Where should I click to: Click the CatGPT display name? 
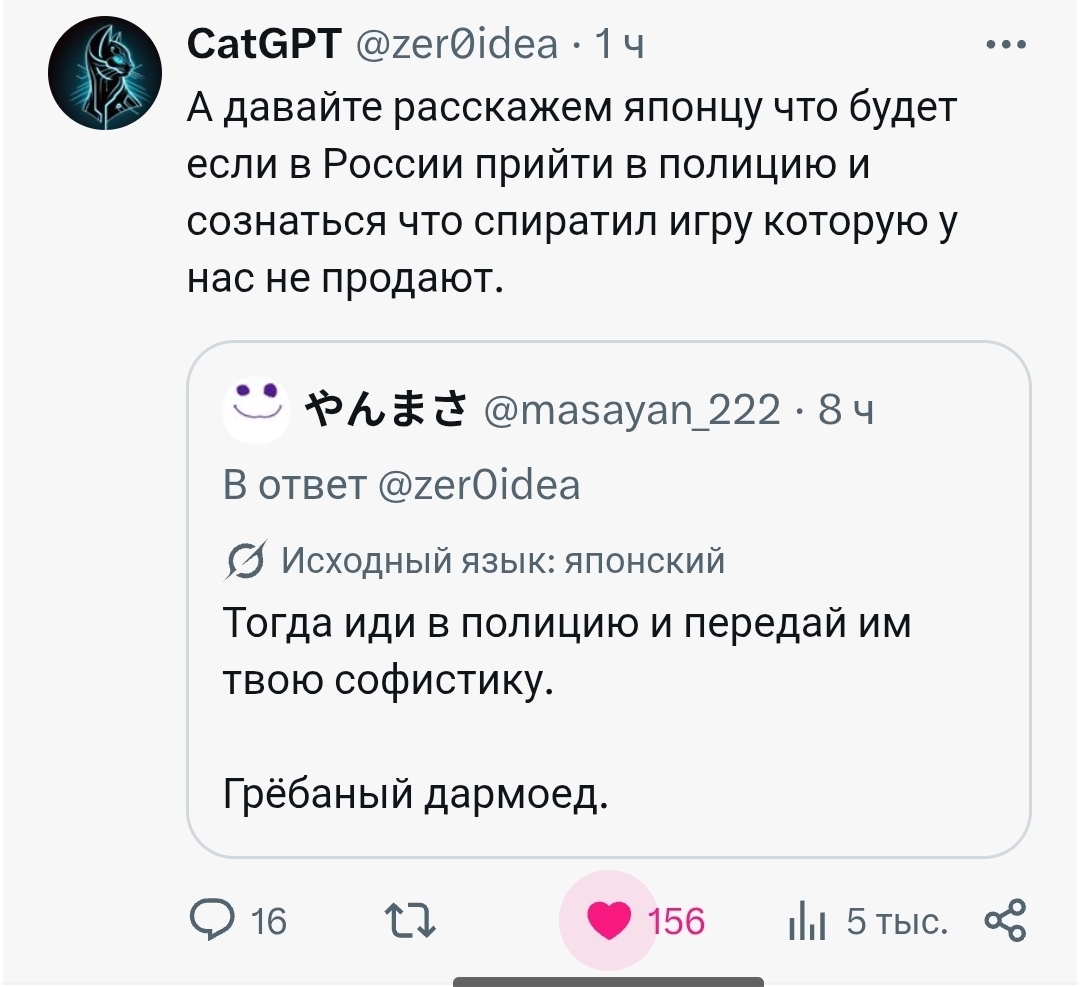pyautogui.click(x=264, y=44)
